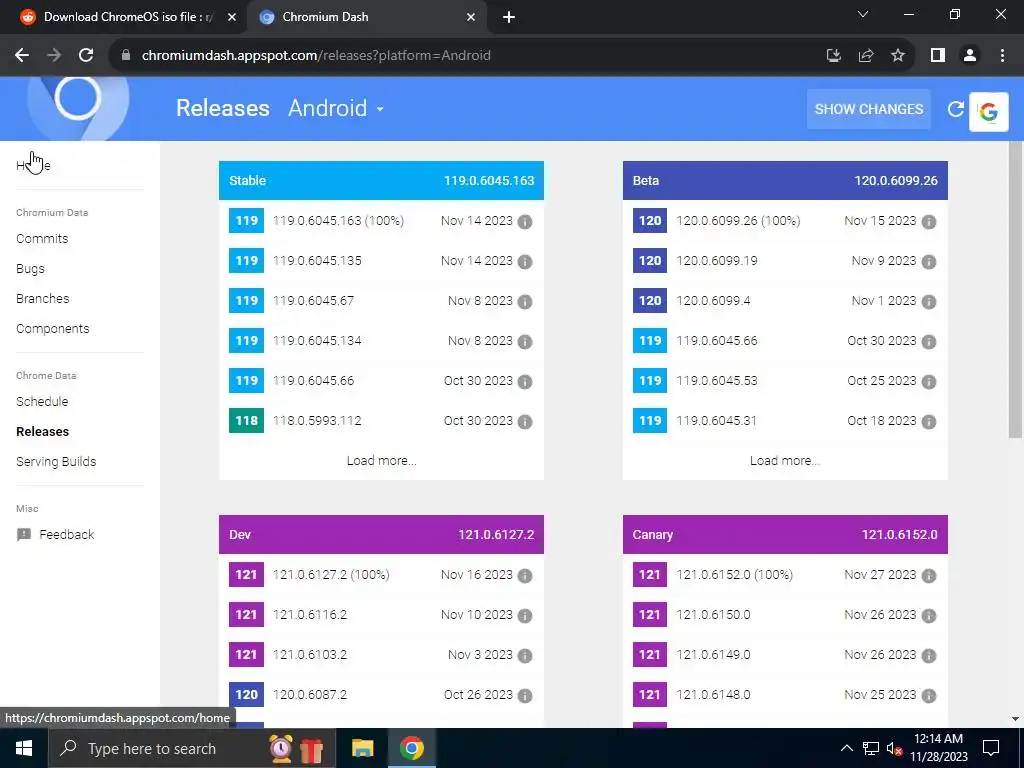Show info for 119.0.6045.134 release

(x=524, y=342)
